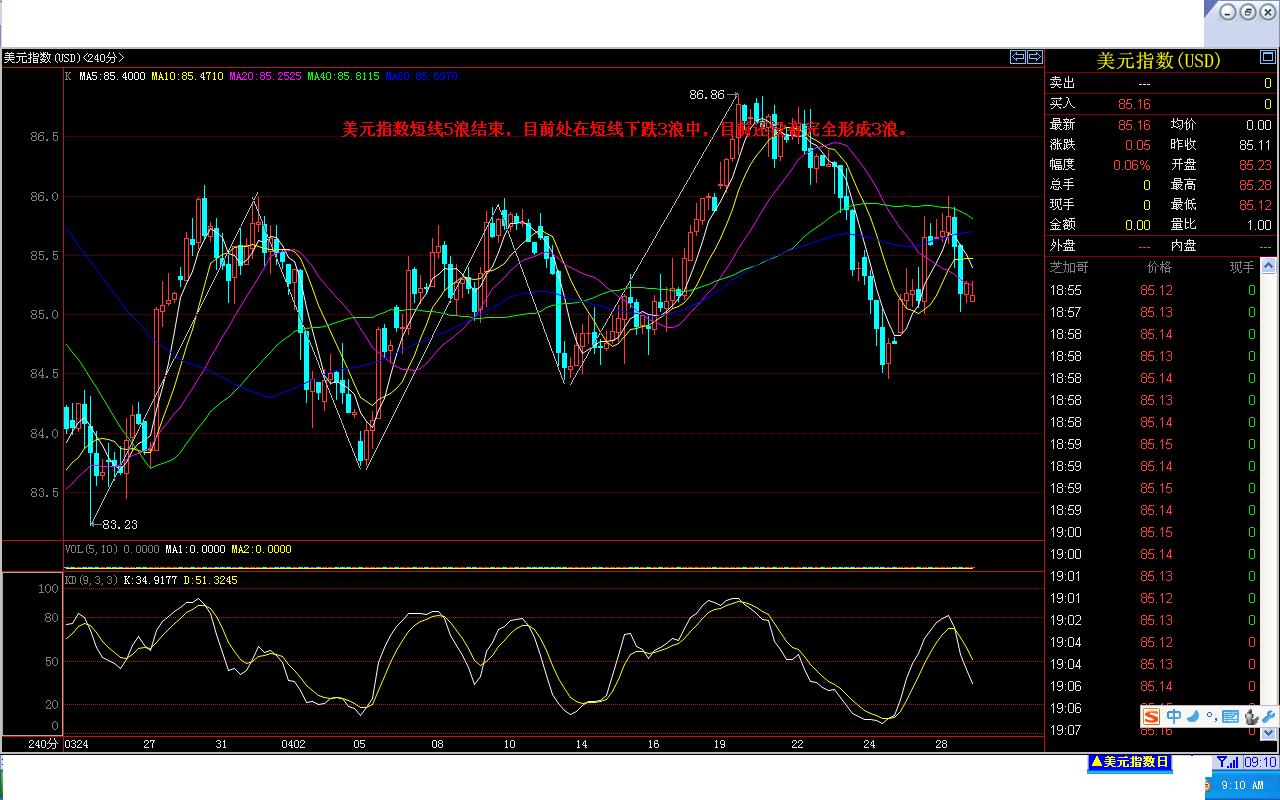This screenshot has width=1280, height=800.
Task: Click the MA40:85.8115 indicator label
Action: pos(344,76)
